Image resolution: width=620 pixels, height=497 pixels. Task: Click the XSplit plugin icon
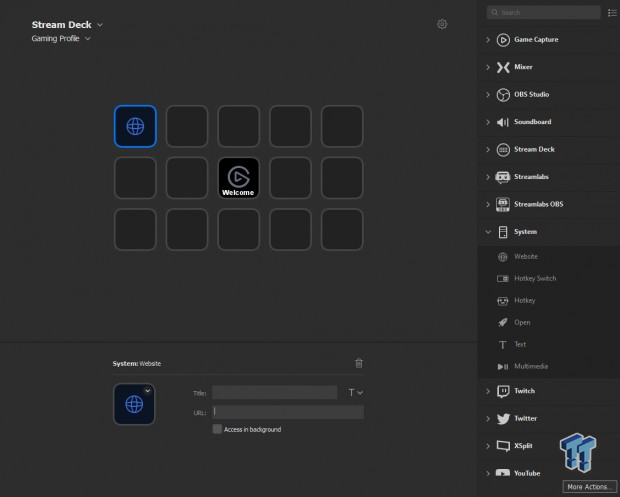click(x=503, y=446)
